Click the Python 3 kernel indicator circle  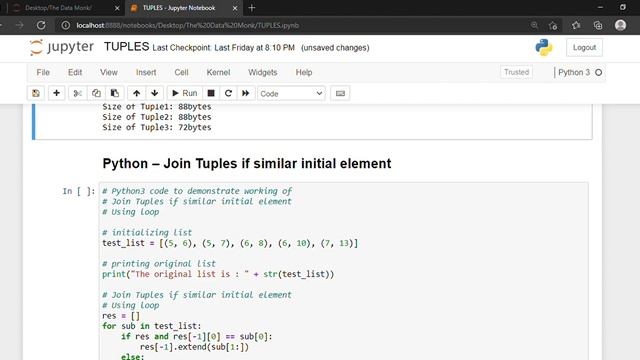point(598,72)
